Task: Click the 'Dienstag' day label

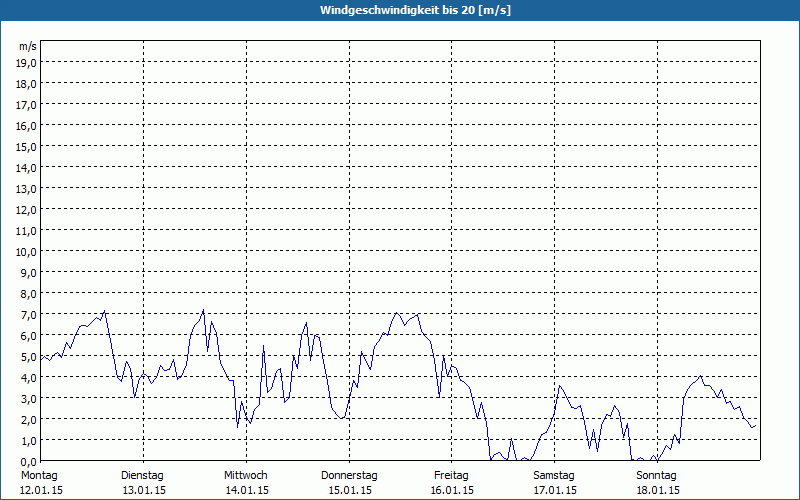Action: (142, 476)
